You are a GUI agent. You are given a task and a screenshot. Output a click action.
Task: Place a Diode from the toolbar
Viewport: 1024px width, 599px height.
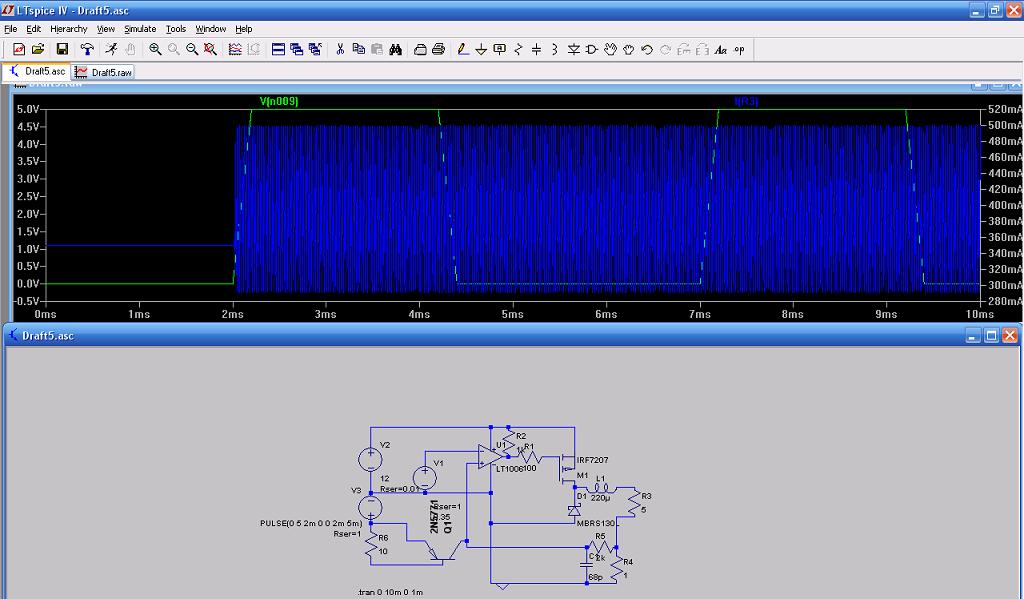point(573,50)
